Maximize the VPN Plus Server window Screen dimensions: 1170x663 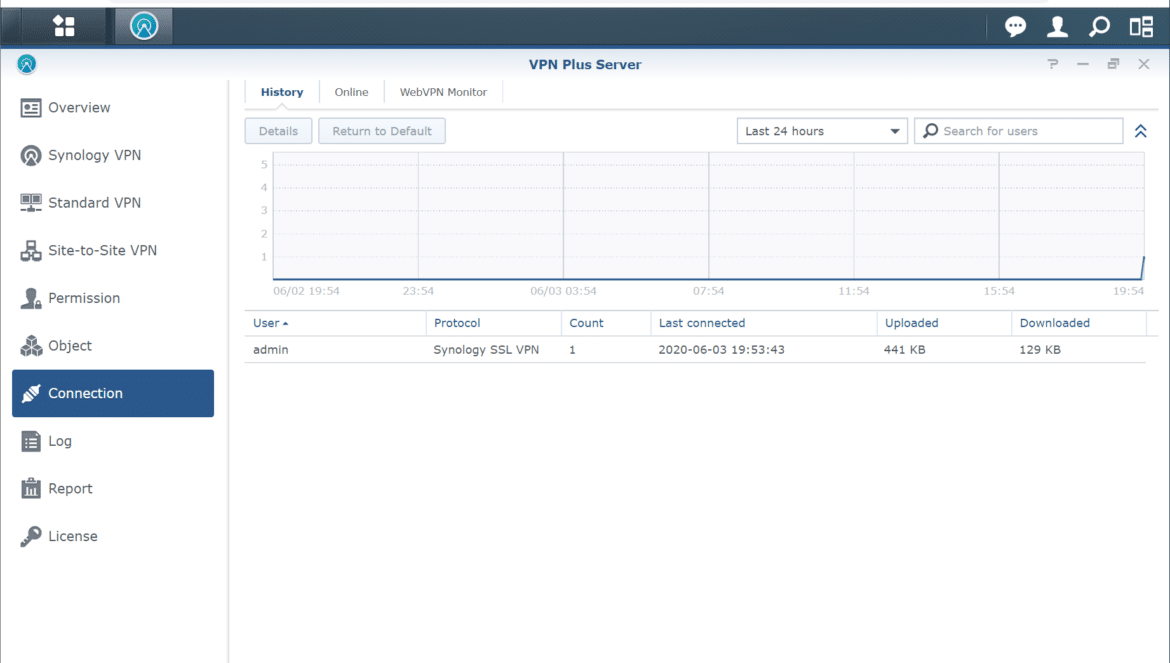pos(1113,64)
